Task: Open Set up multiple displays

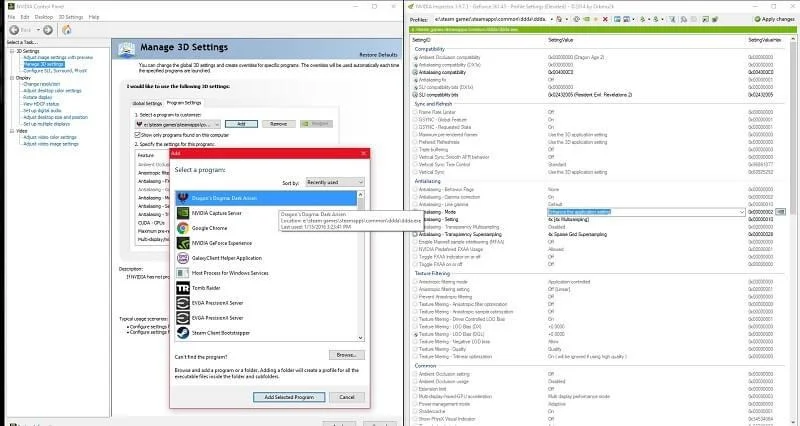Action: [x=46, y=124]
